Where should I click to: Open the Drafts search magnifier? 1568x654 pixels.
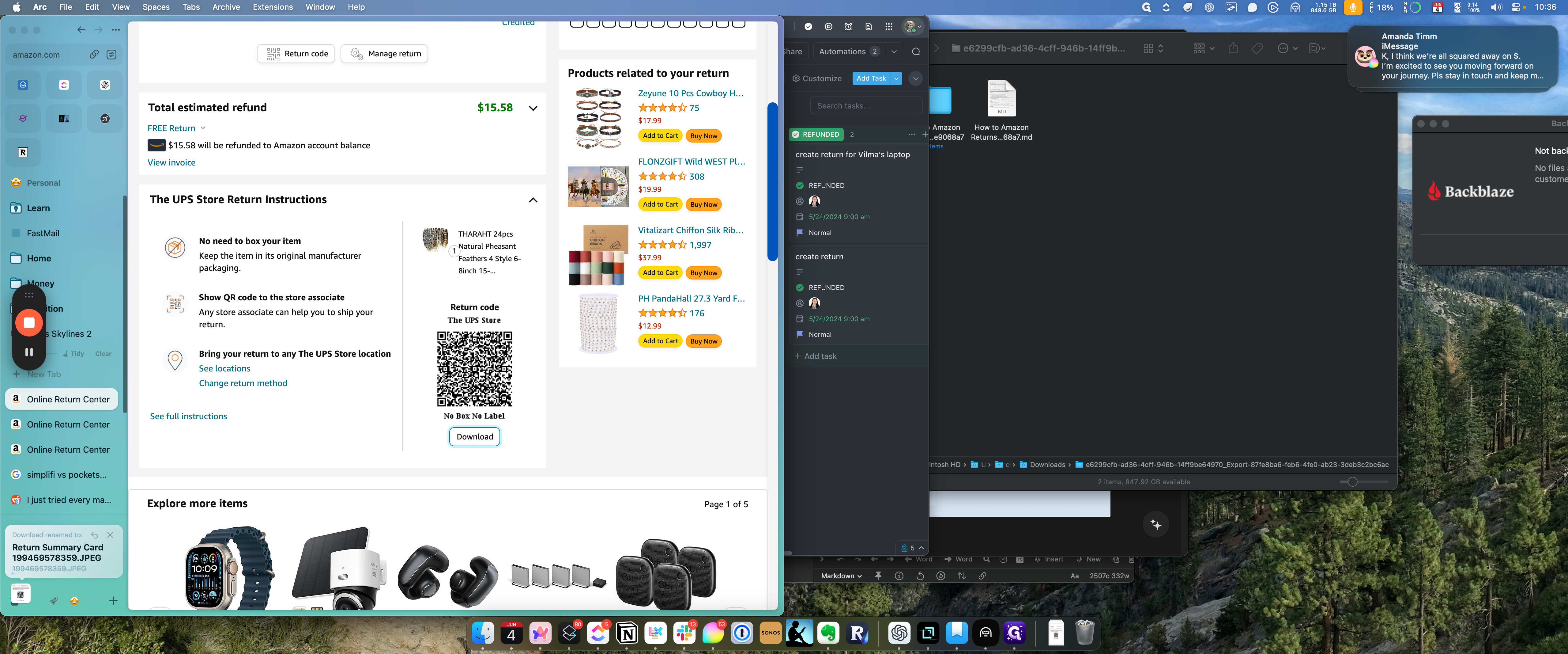(x=986, y=559)
